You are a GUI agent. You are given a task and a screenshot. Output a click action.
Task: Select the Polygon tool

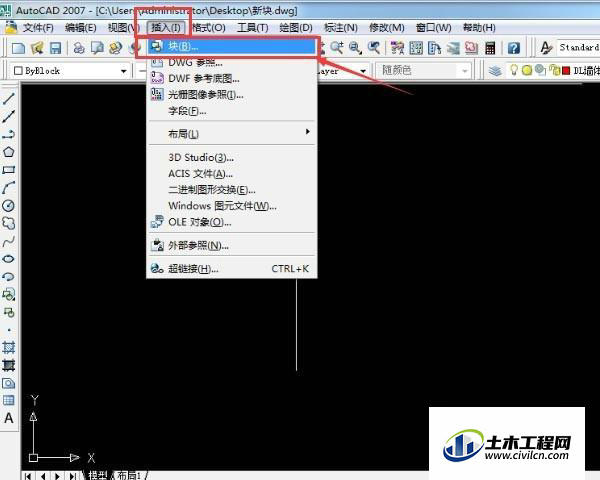[8, 152]
